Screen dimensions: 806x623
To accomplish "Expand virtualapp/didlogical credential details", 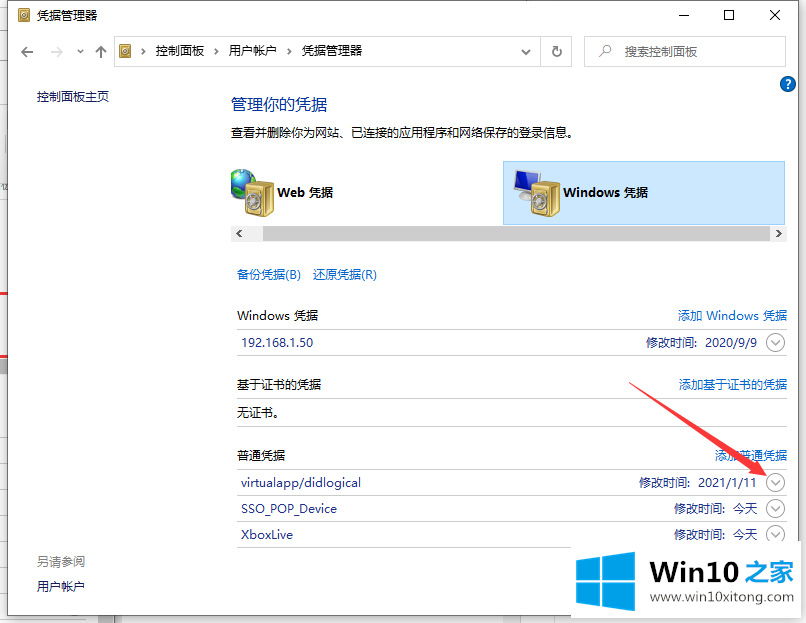I will tap(775, 482).
